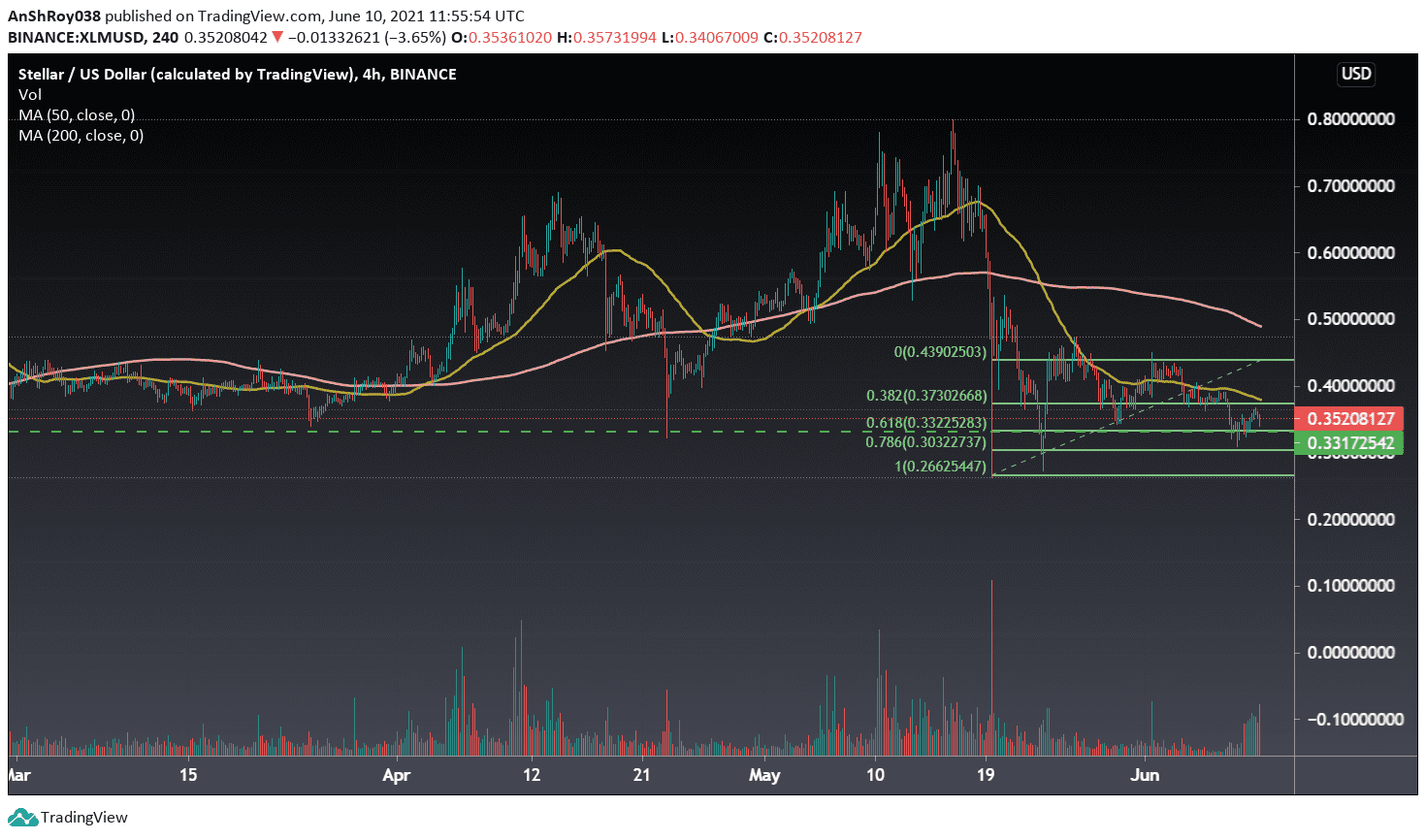The height and width of the screenshot is (840, 1426).
Task: Select the 0.382 Fibonacci level label
Action: click(x=925, y=396)
